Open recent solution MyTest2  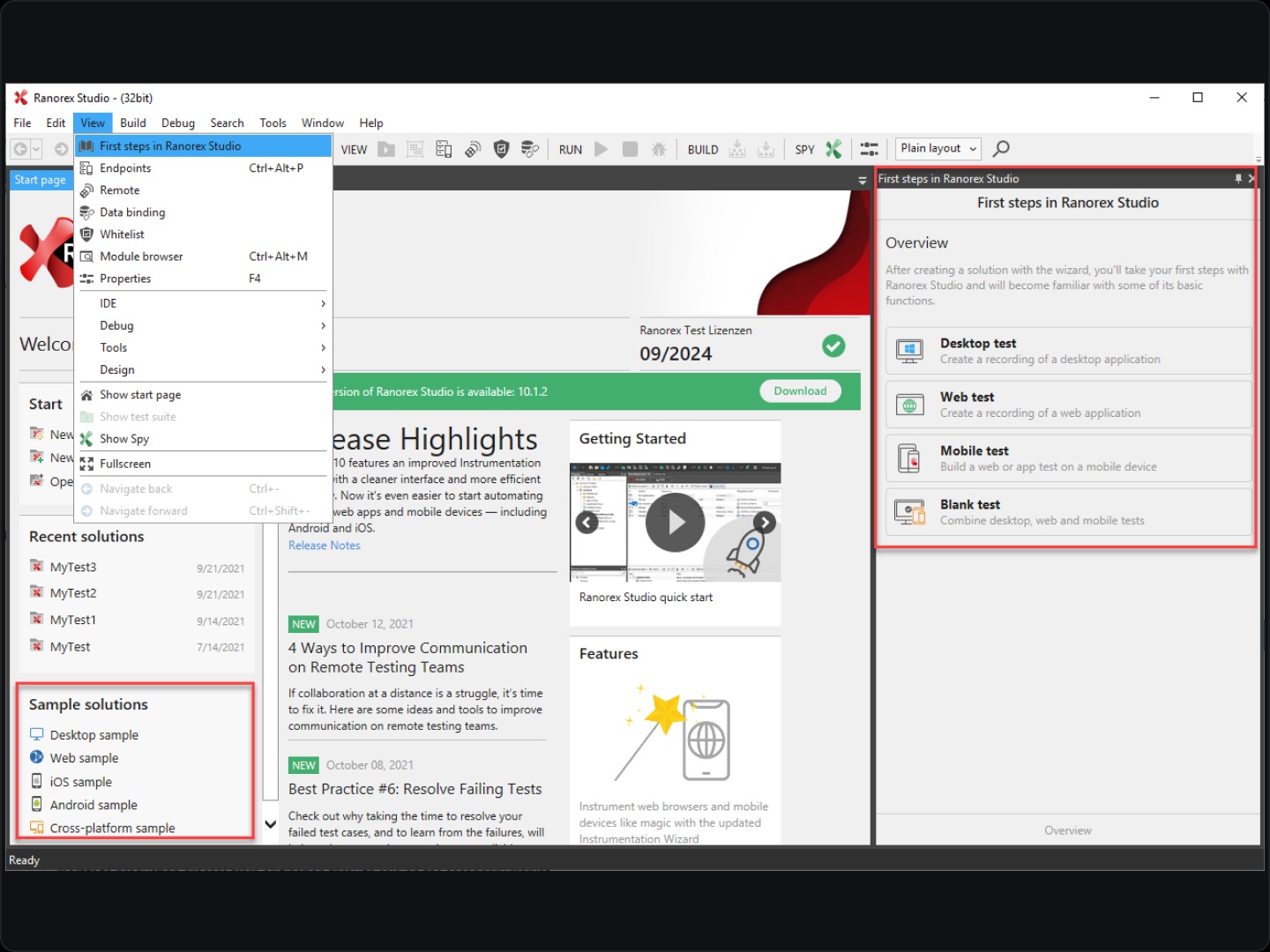[73, 593]
